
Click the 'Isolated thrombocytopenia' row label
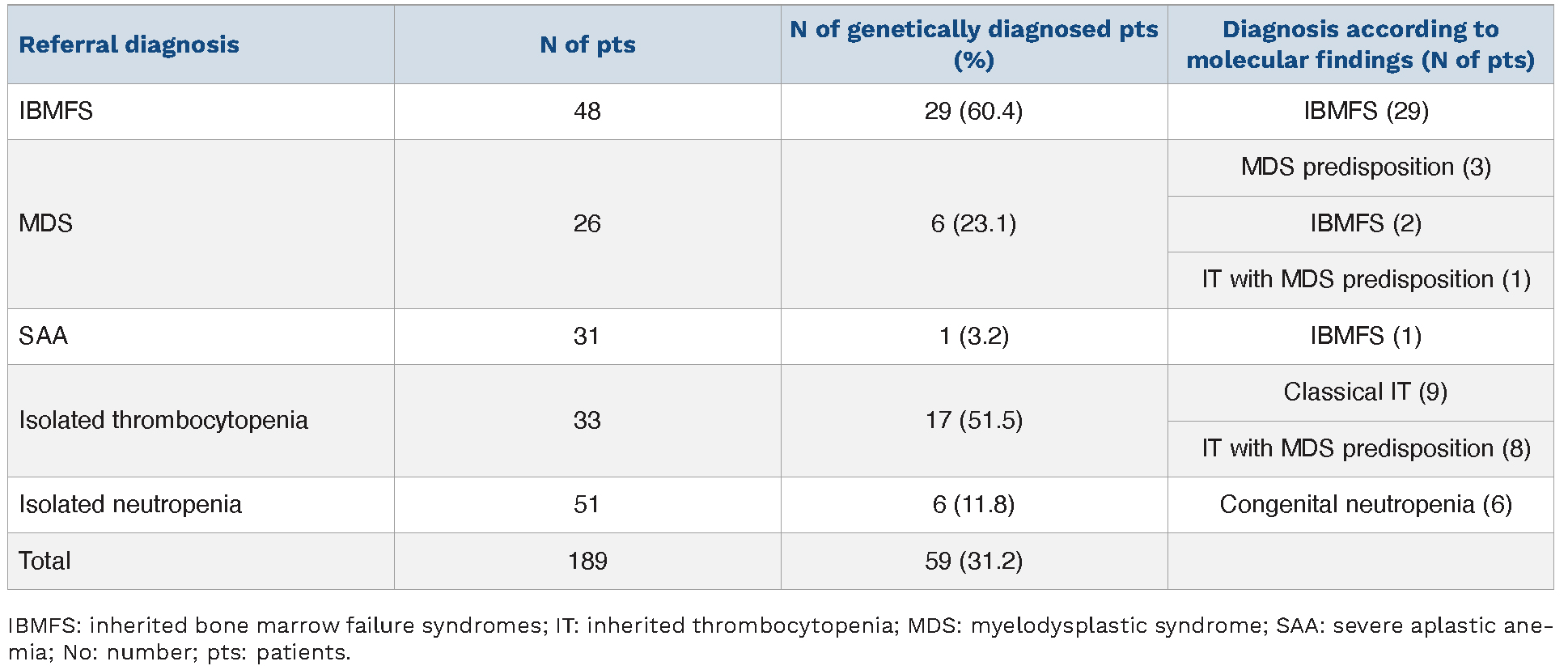pos(163,420)
